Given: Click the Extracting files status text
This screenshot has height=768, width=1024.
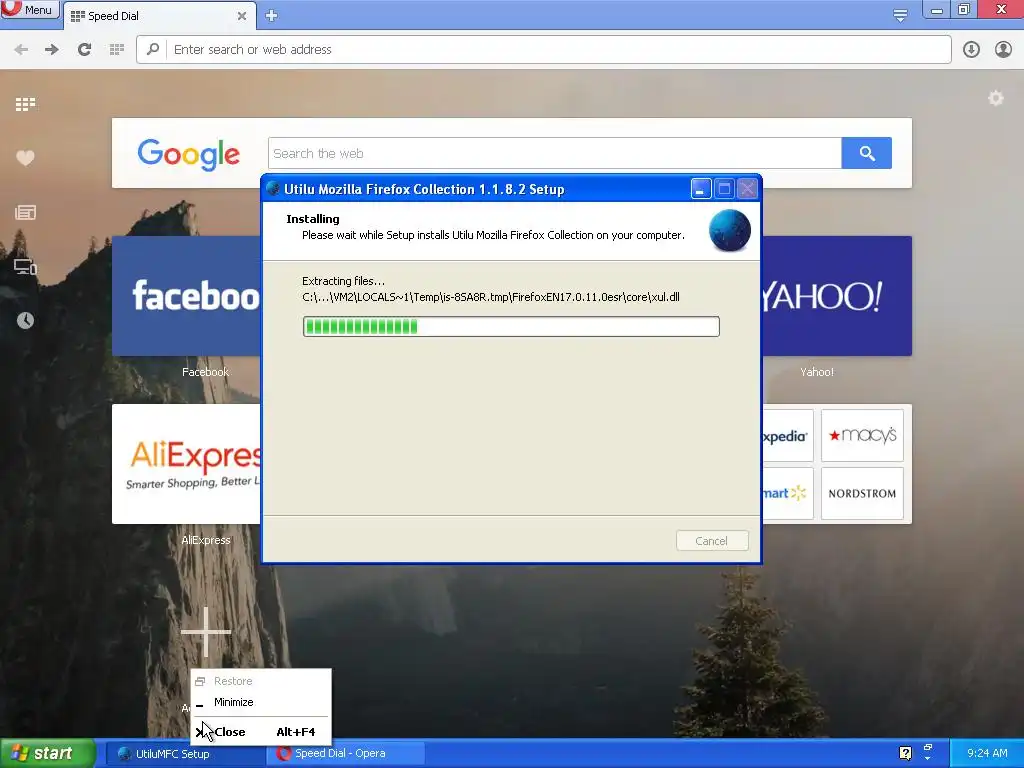Looking at the screenshot, I should tap(344, 281).
